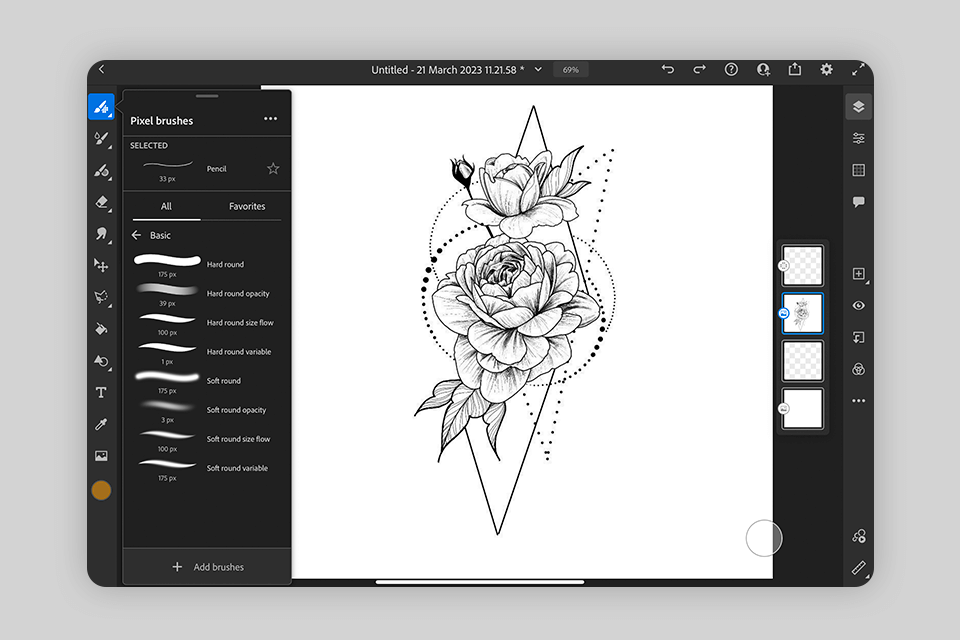The width and height of the screenshot is (960, 640).
Task: Open the clipping mask layer option
Action: click(858, 337)
